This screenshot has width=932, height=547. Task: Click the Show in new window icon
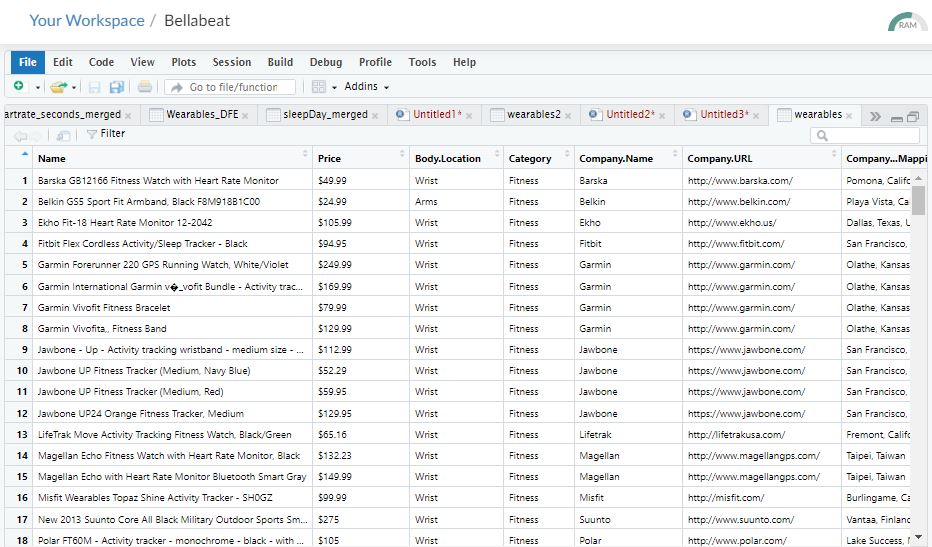click(63, 136)
